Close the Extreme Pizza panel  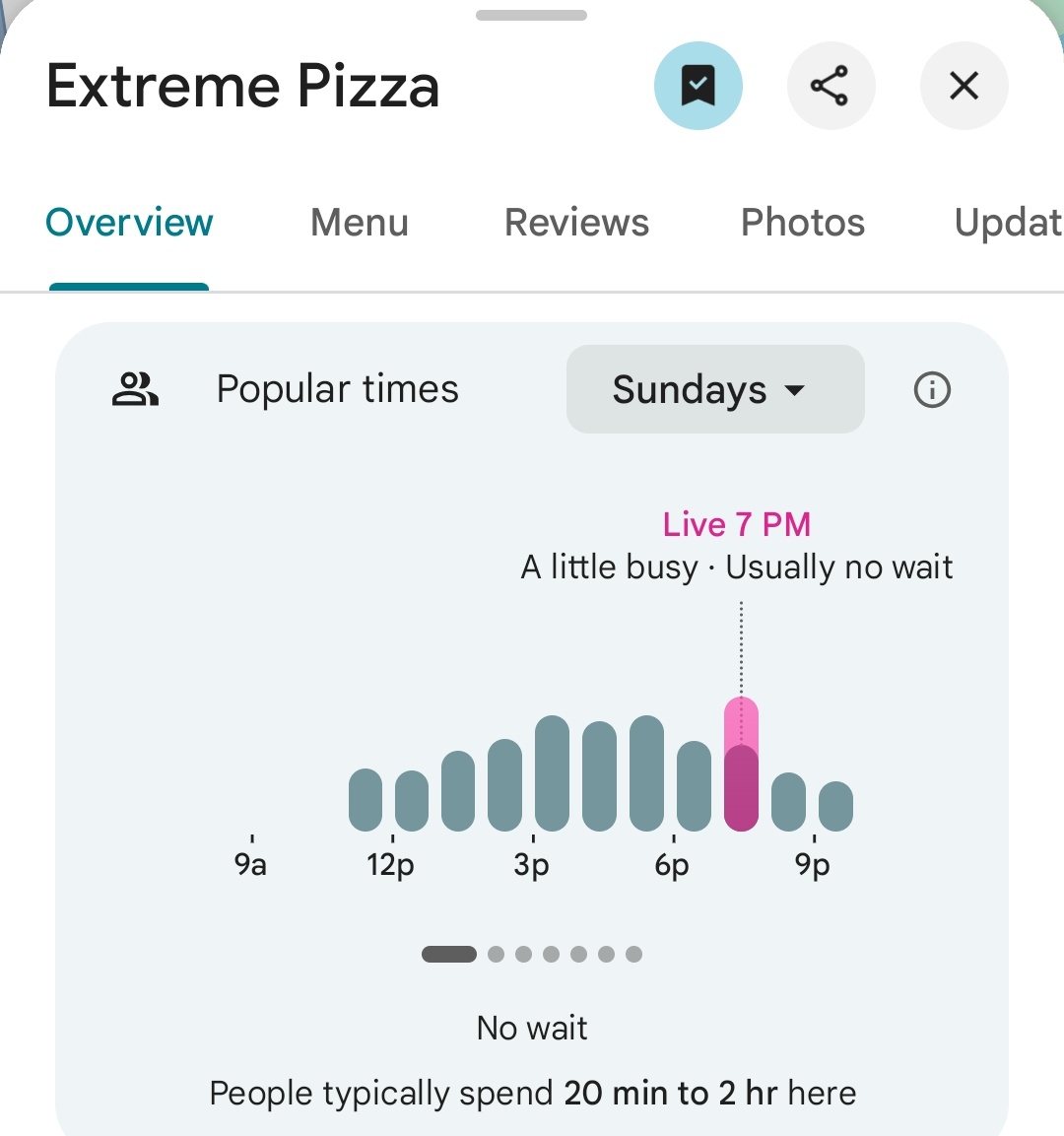click(x=964, y=86)
